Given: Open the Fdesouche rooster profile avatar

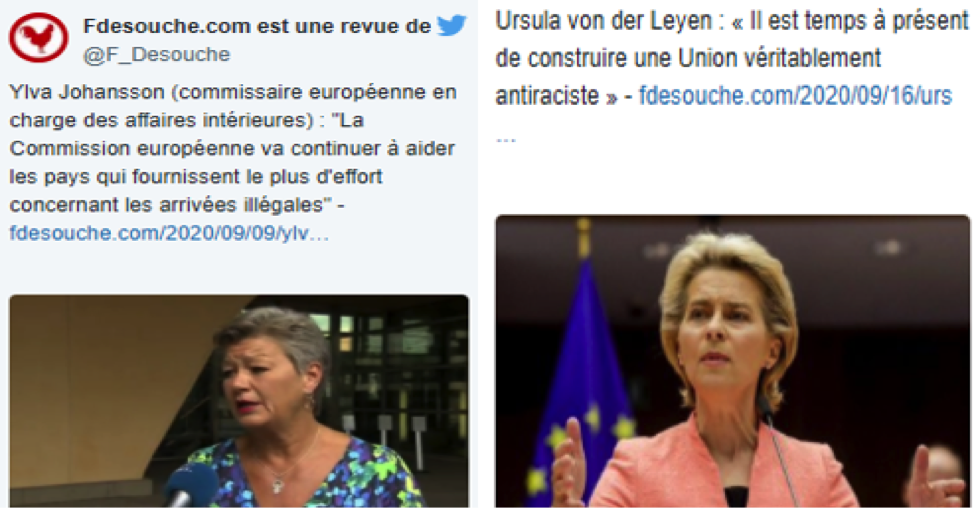Looking at the screenshot, I should [38, 39].
